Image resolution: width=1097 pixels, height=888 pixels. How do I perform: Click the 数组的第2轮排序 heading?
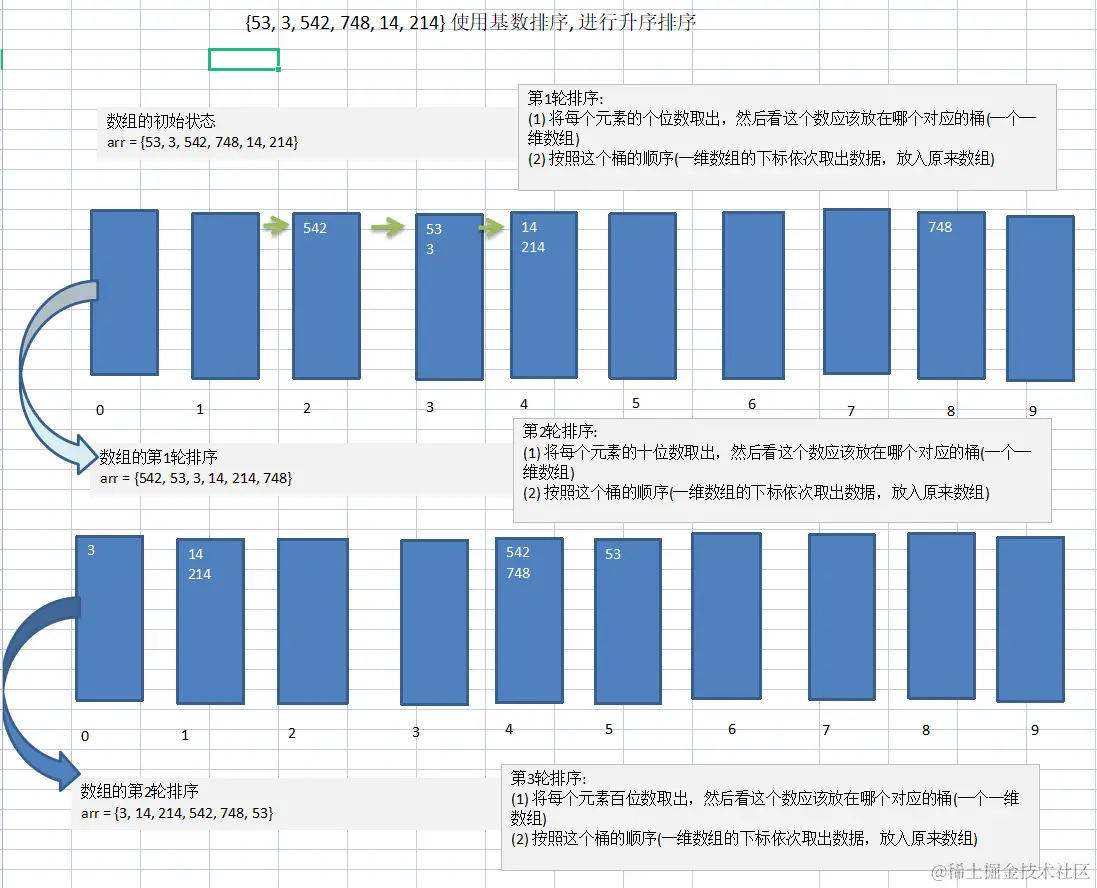(x=139, y=791)
